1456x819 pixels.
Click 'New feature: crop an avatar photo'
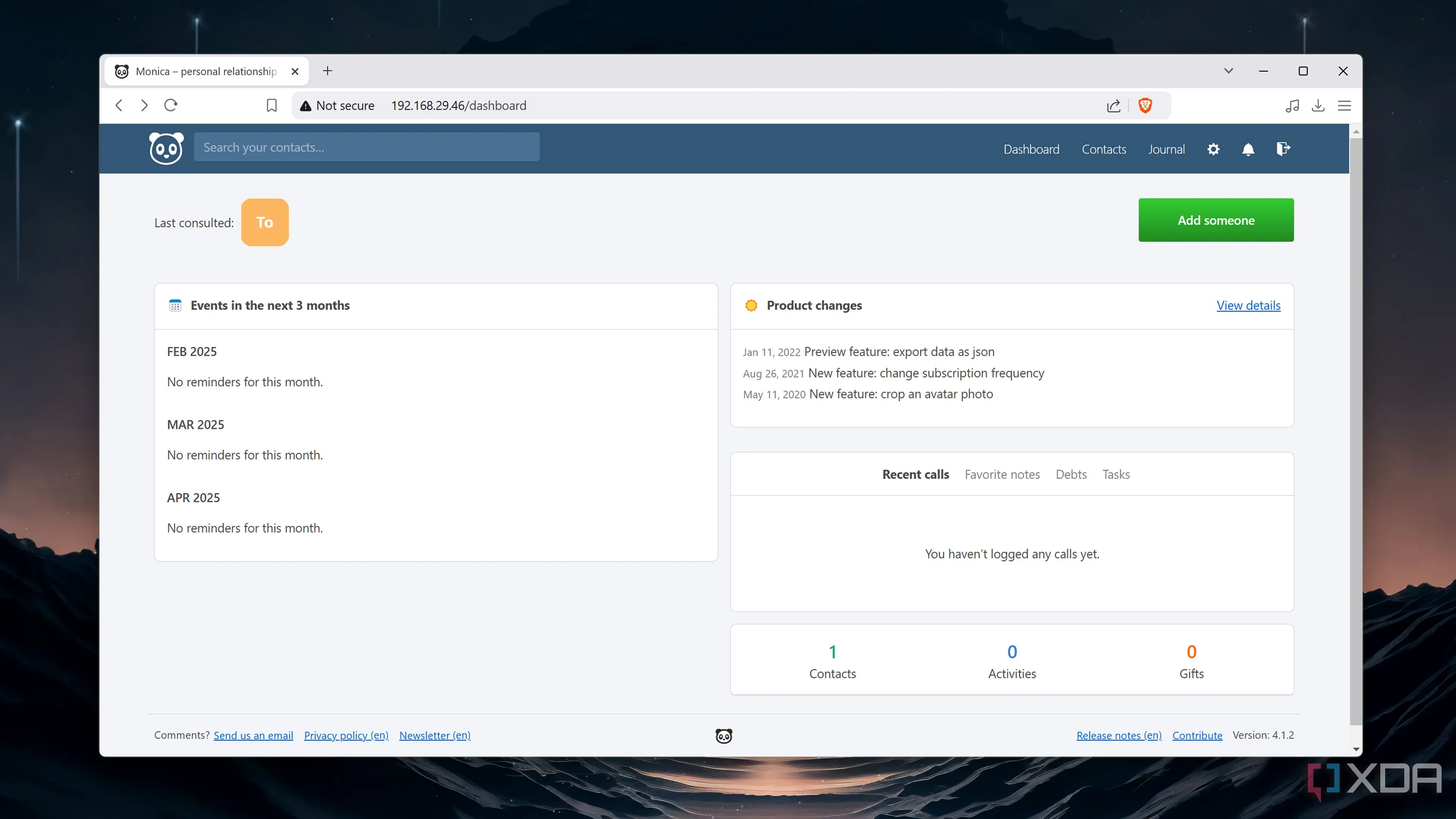[x=901, y=394]
